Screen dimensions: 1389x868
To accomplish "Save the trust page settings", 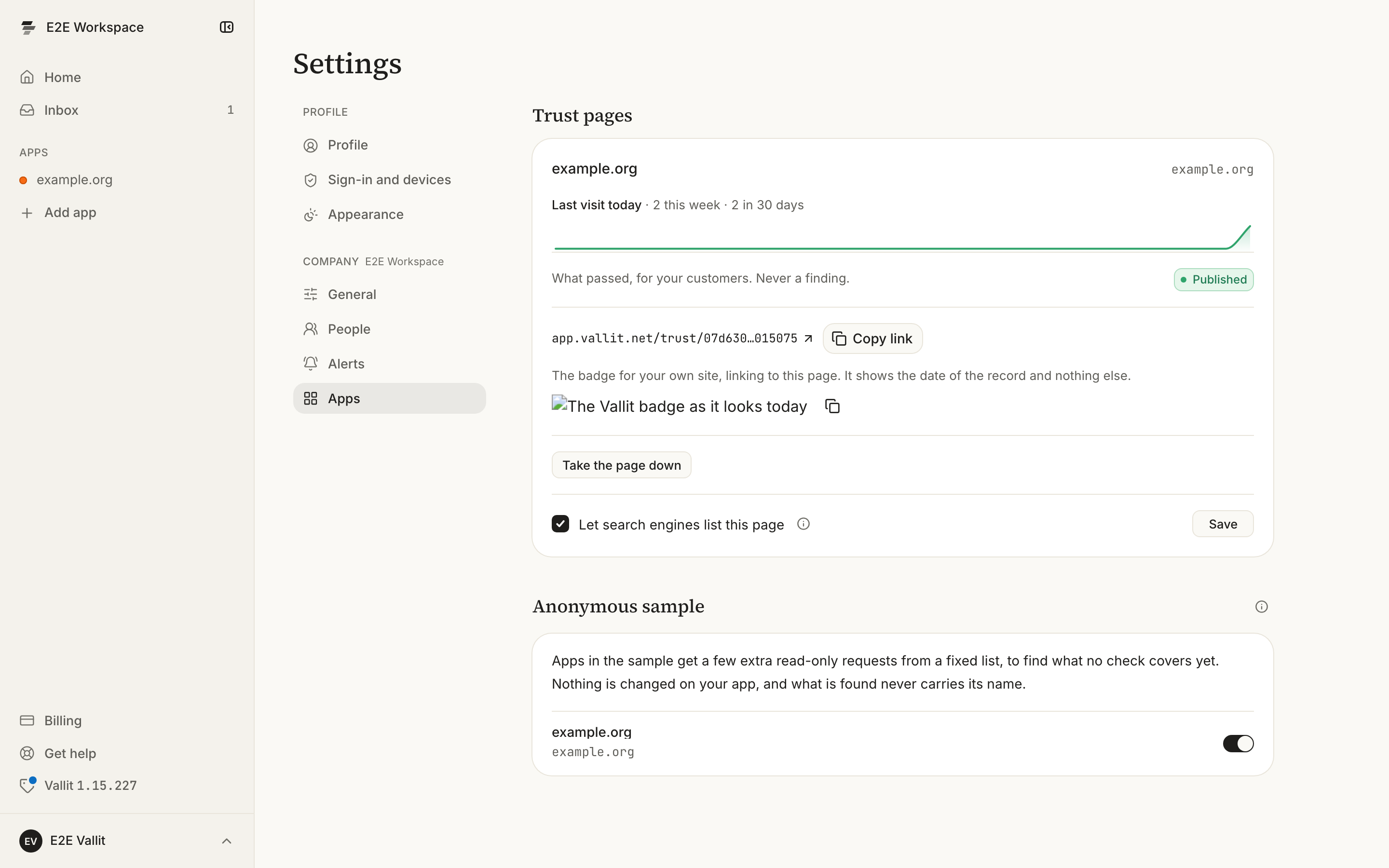I will (x=1223, y=524).
